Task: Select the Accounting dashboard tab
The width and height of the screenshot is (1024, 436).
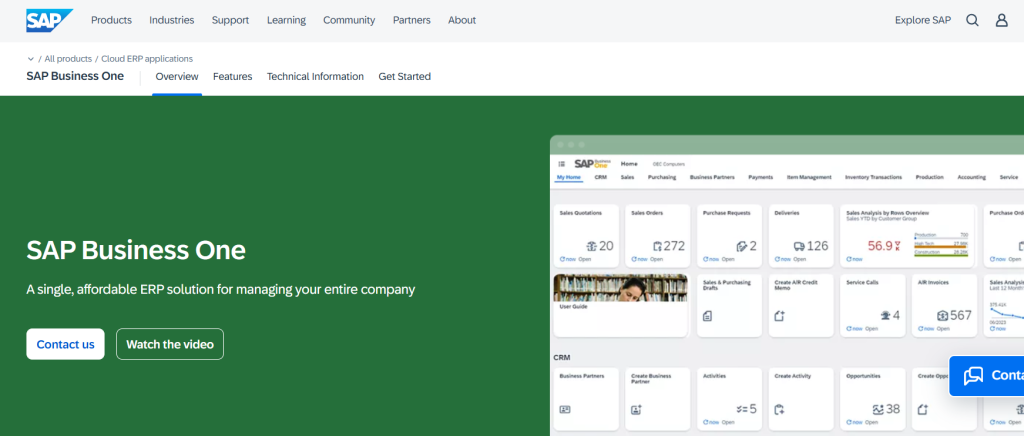Action: (972, 177)
